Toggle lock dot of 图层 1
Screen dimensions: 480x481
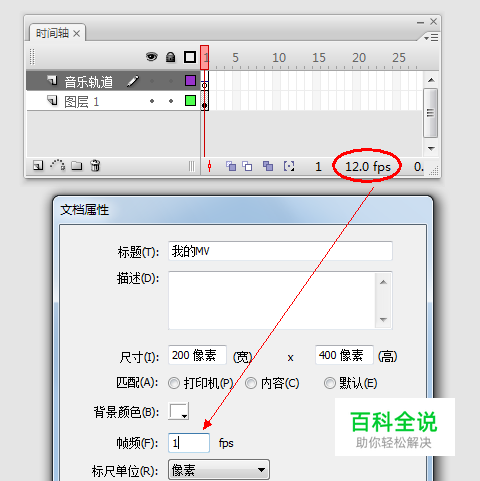pyautogui.click(x=171, y=101)
